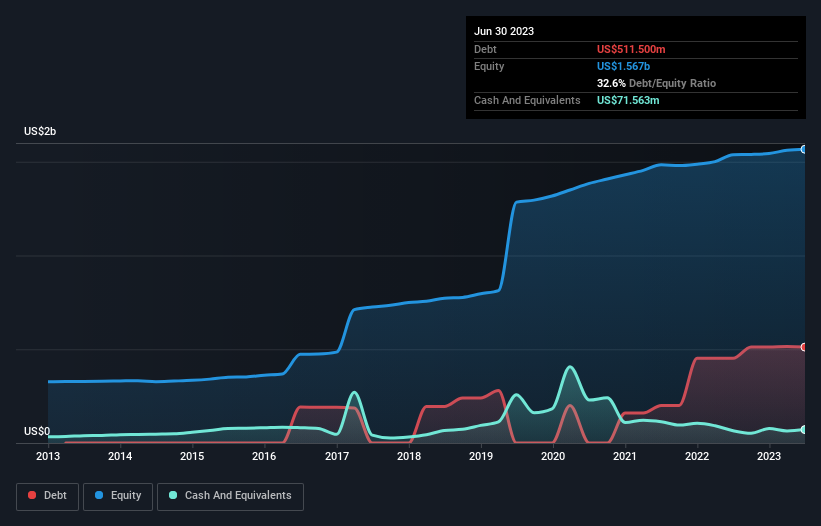This screenshot has width=821, height=526.
Task: Click the 2020 x-axis label
Action: (x=553, y=456)
